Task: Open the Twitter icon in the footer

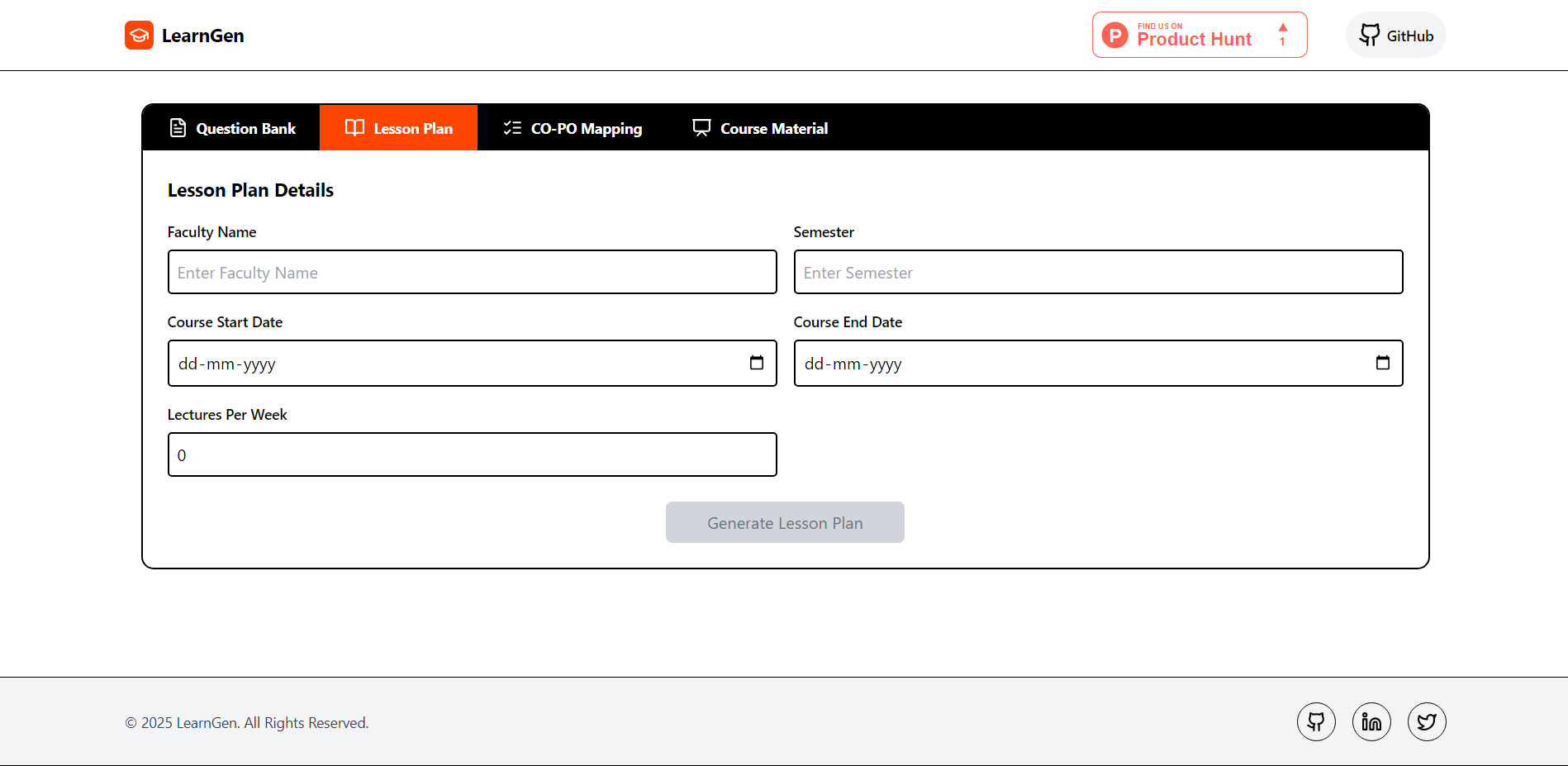Action: pyautogui.click(x=1427, y=721)
